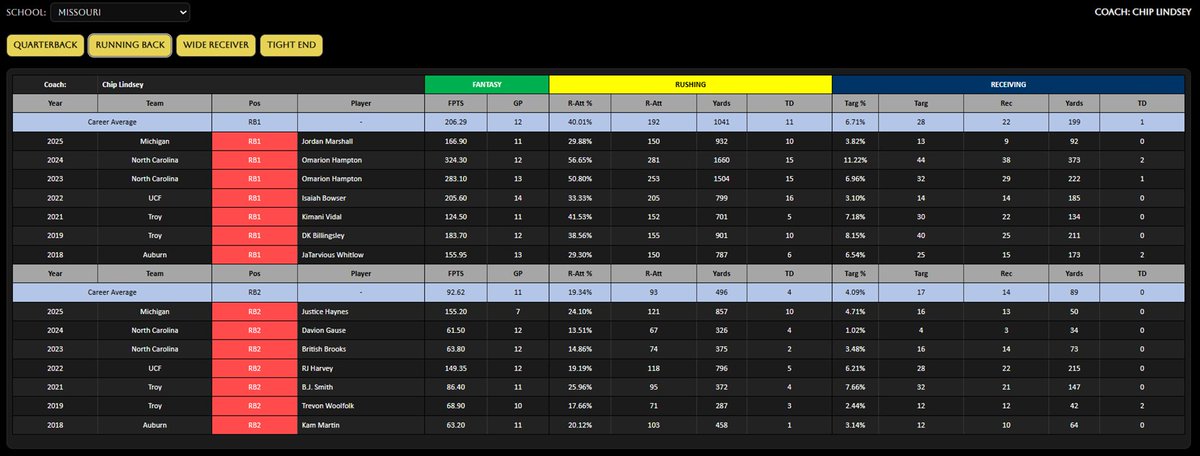
Task: Switch to the Tight End tab
Action: (x=291, y=45)
